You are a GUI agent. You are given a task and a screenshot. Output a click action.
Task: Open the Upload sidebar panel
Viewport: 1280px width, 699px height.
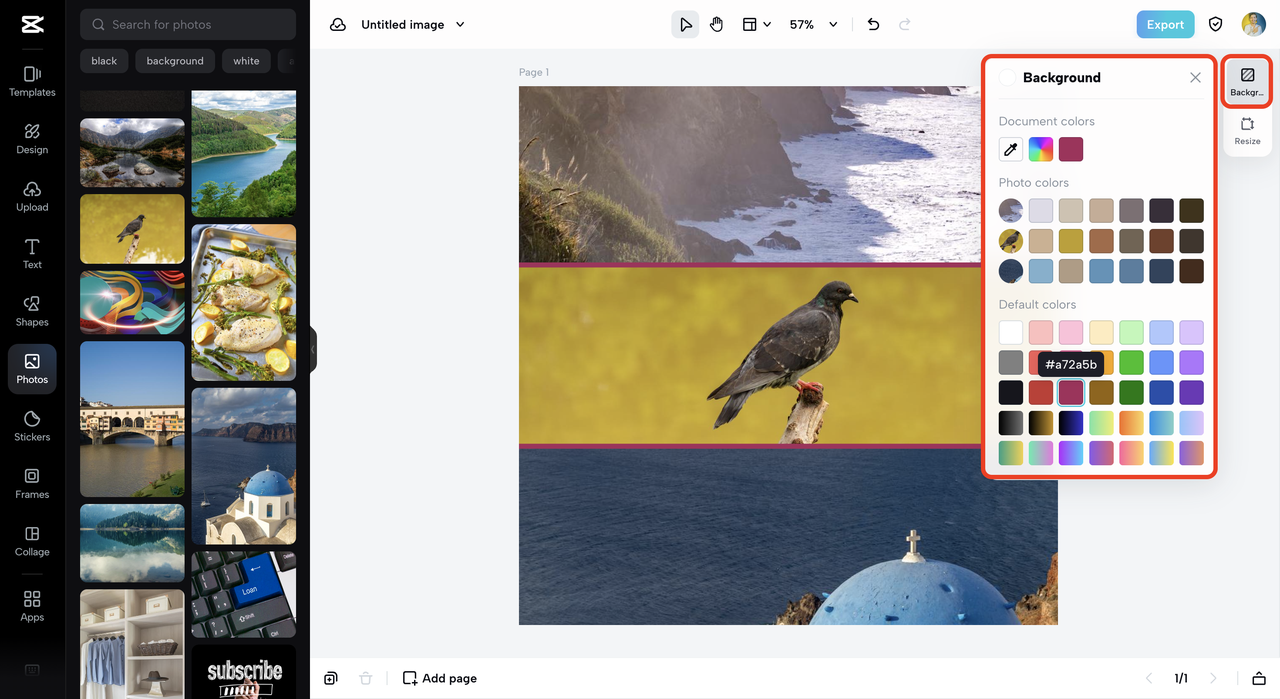tap(32, 196)
